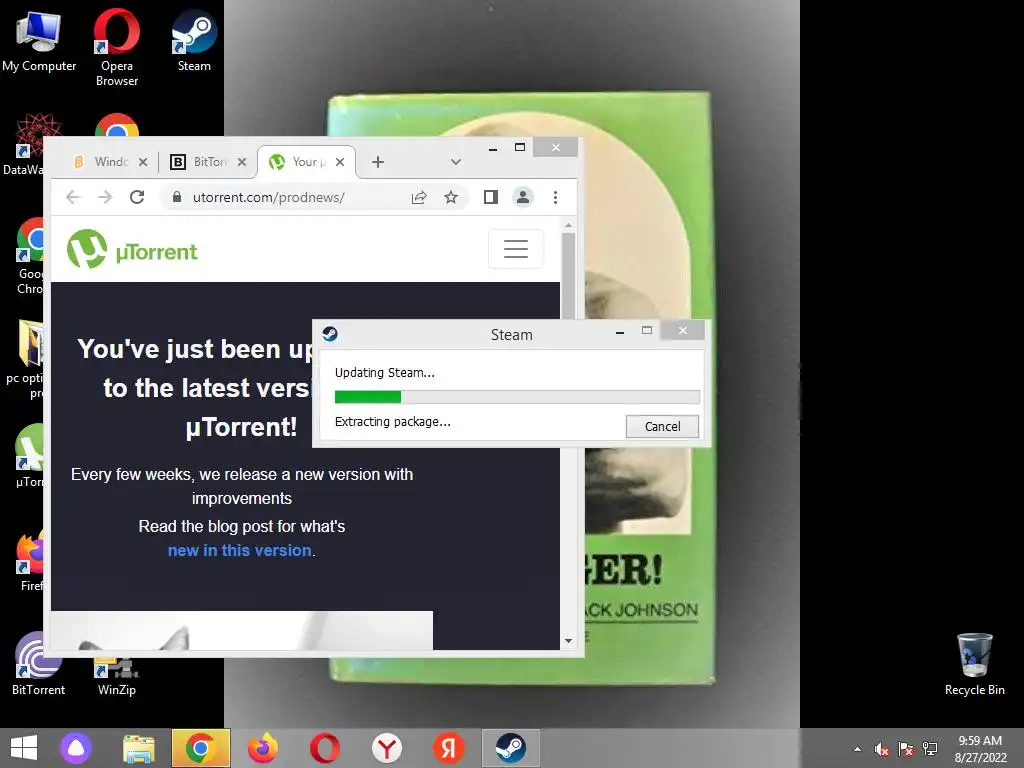Screen dimensions: 1024x768
Task: Minimize the Steam updater window
Action: pos(620,332)
